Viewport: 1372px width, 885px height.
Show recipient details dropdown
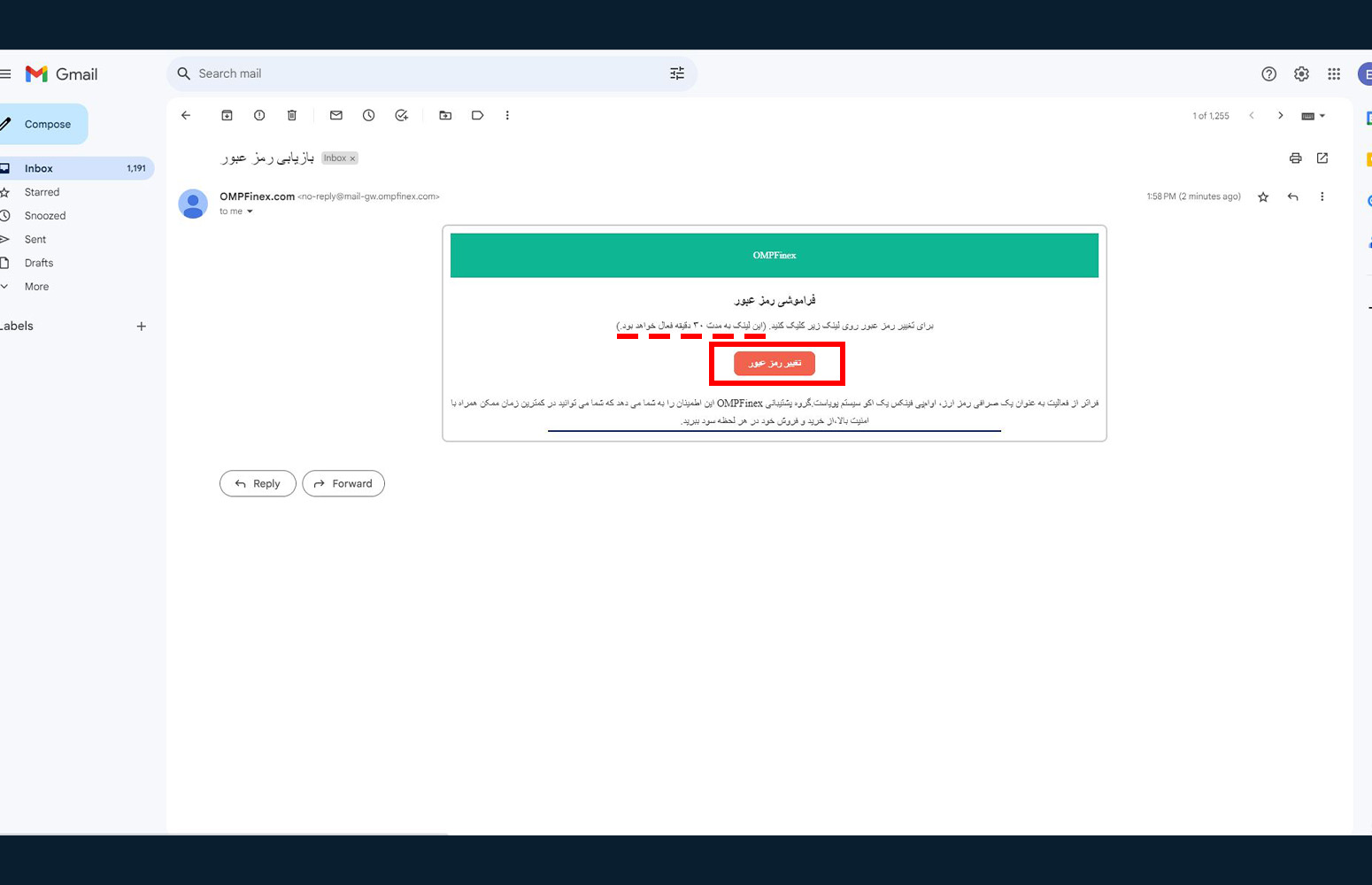click(x=250, y=212)
